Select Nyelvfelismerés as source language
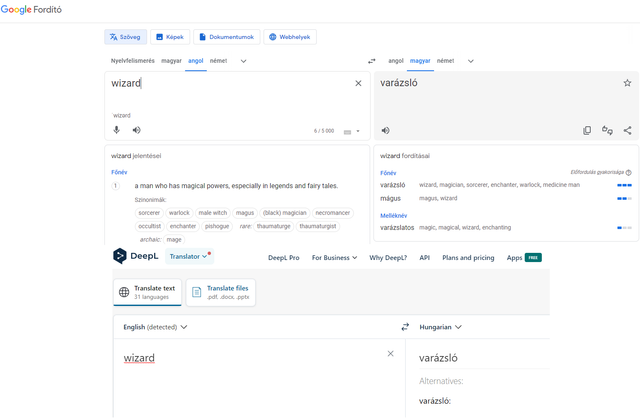 pyautogui.click(x=133, y=61)
